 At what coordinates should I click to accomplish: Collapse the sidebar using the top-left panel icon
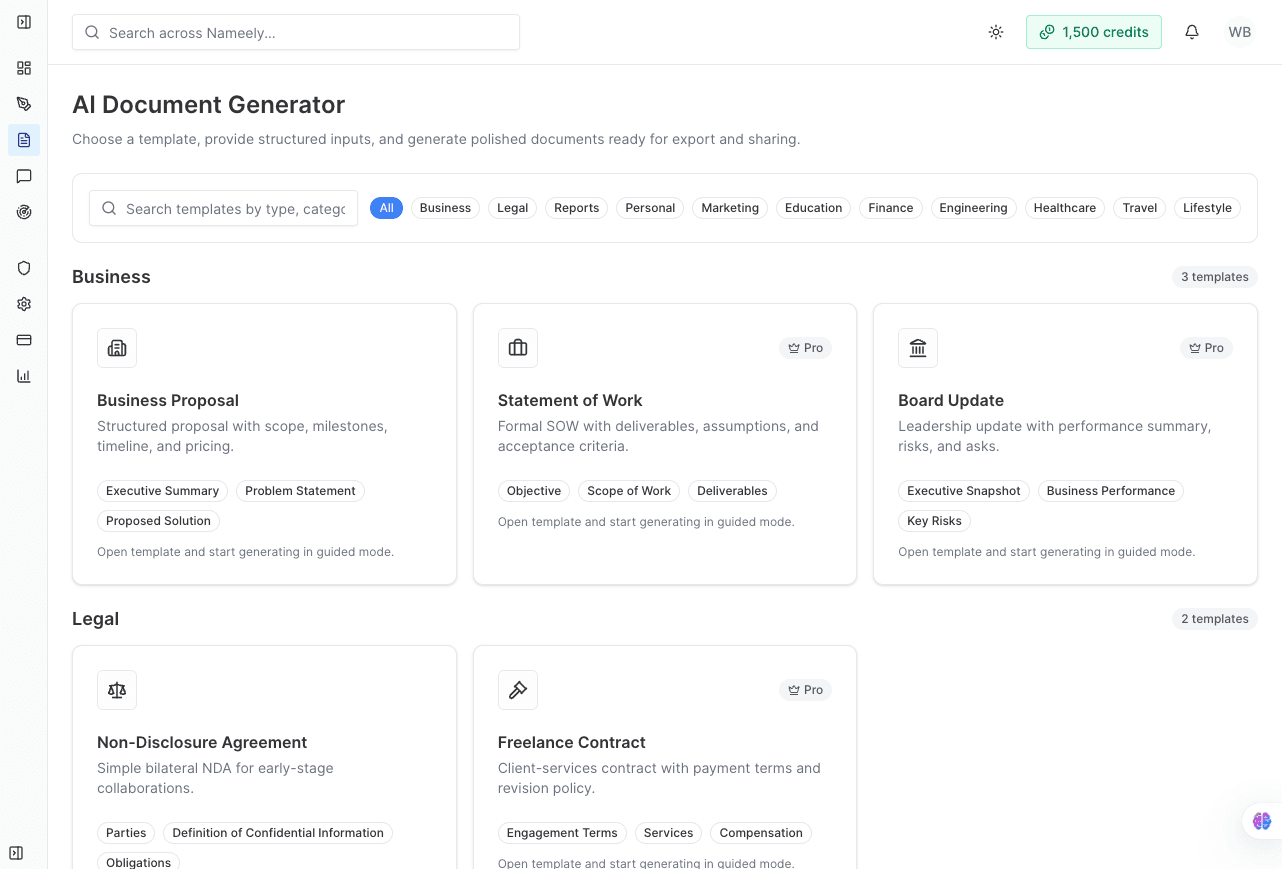pyautogui.click(x=24, y=21)
